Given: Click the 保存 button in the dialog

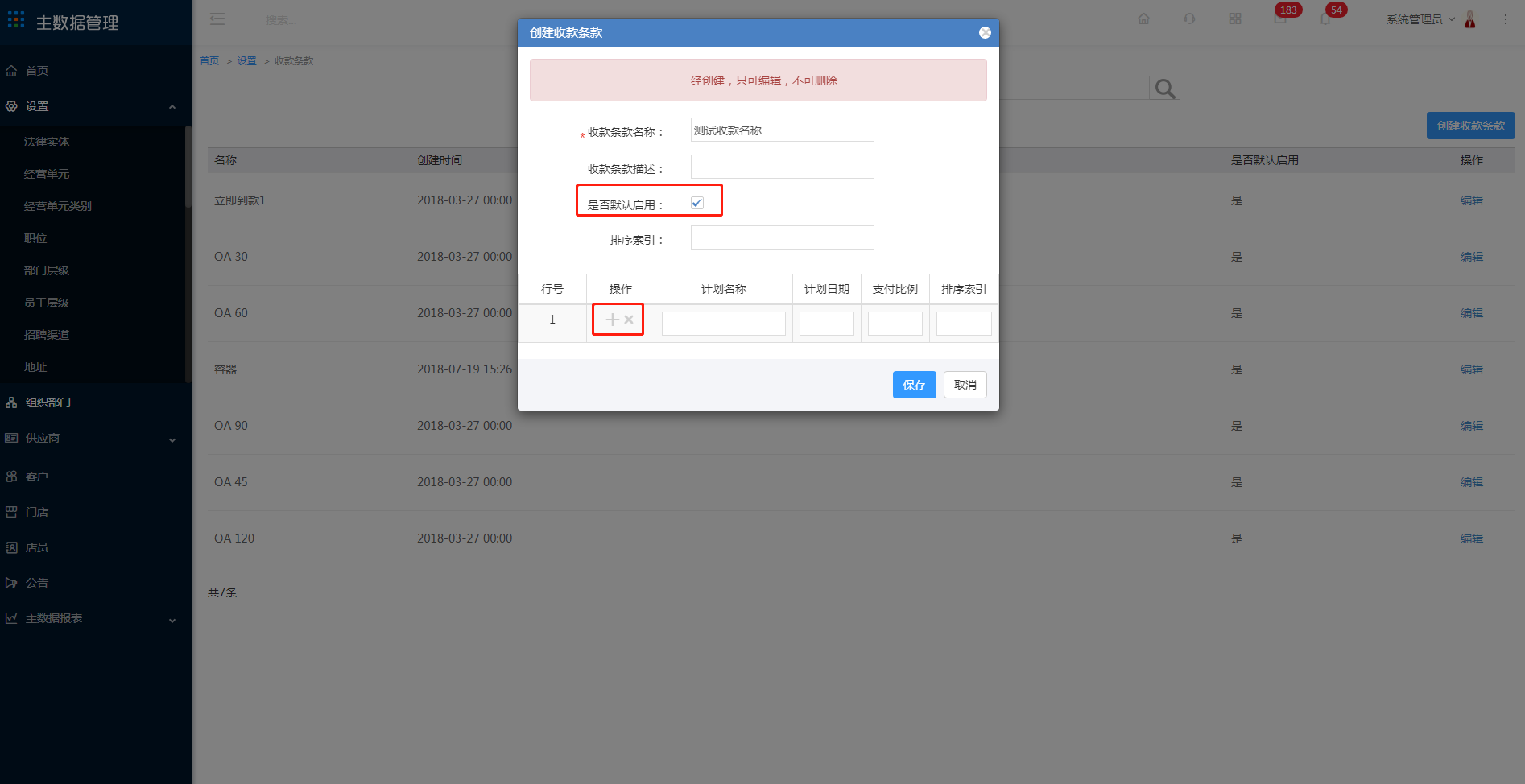Looking at the screenshot, I should pos(914,385).
